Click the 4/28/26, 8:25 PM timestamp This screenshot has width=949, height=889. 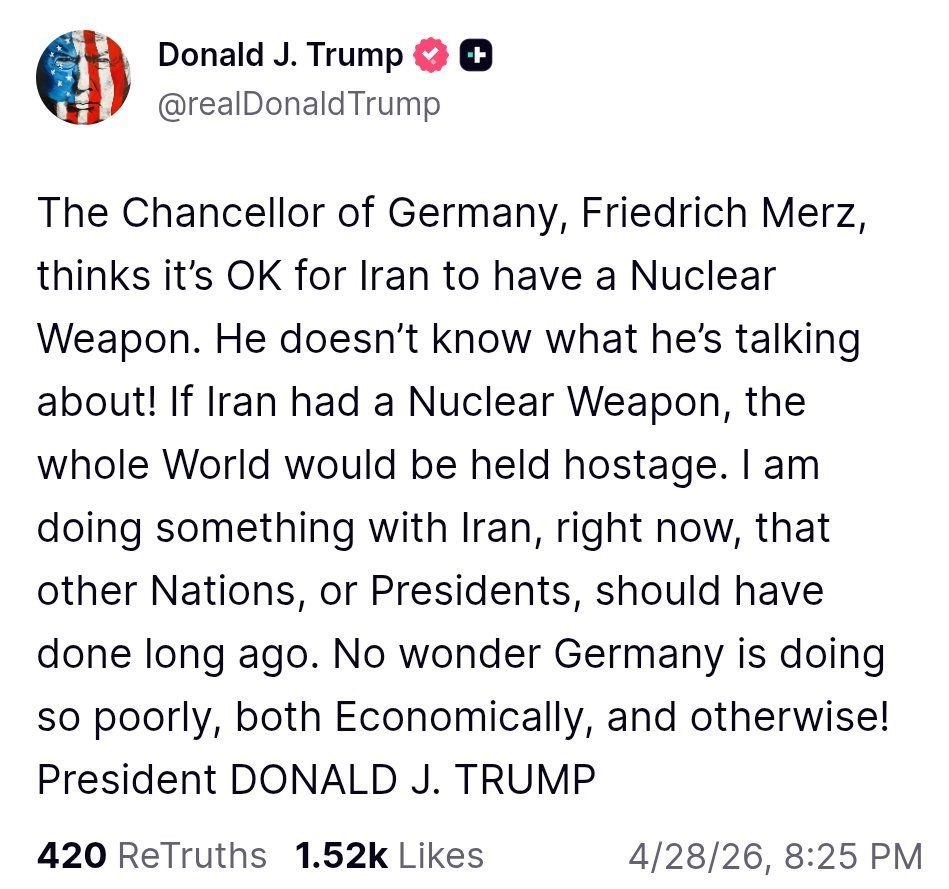tap(774, 855)
